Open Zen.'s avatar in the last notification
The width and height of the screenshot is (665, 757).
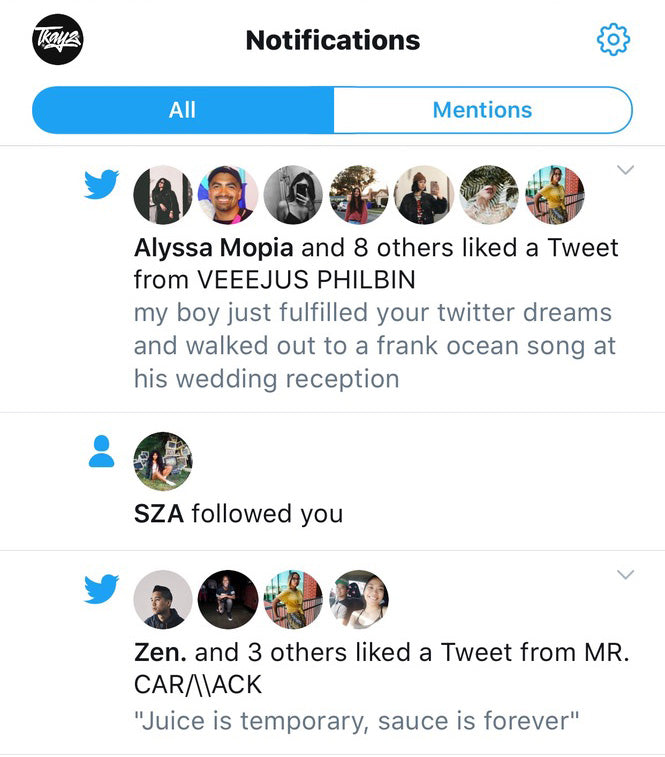coord(162,599)
